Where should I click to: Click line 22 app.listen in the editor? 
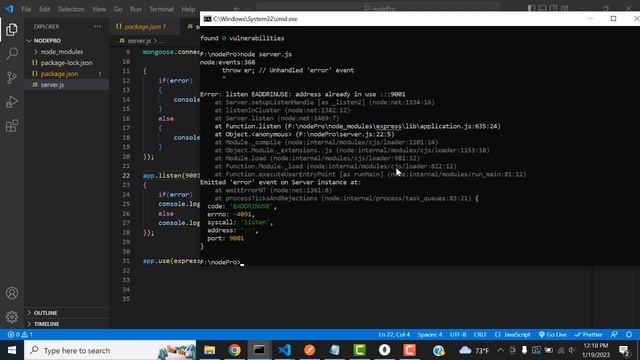171,176
